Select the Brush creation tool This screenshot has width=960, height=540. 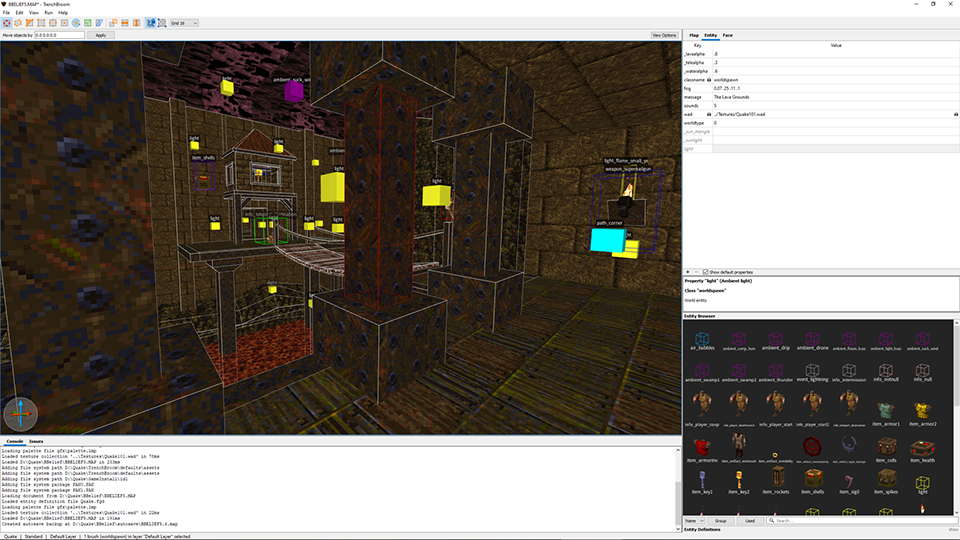coord(18,23)
